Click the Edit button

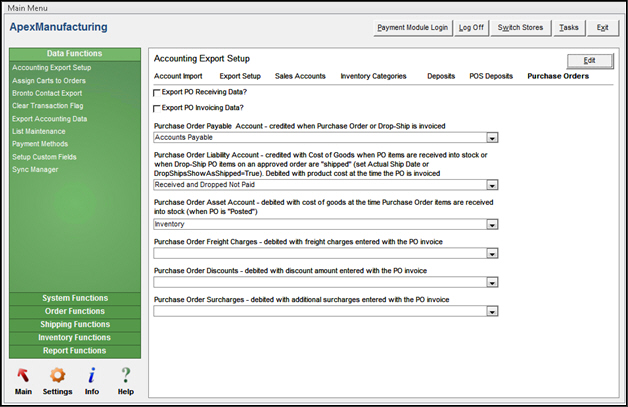point(589,61)
